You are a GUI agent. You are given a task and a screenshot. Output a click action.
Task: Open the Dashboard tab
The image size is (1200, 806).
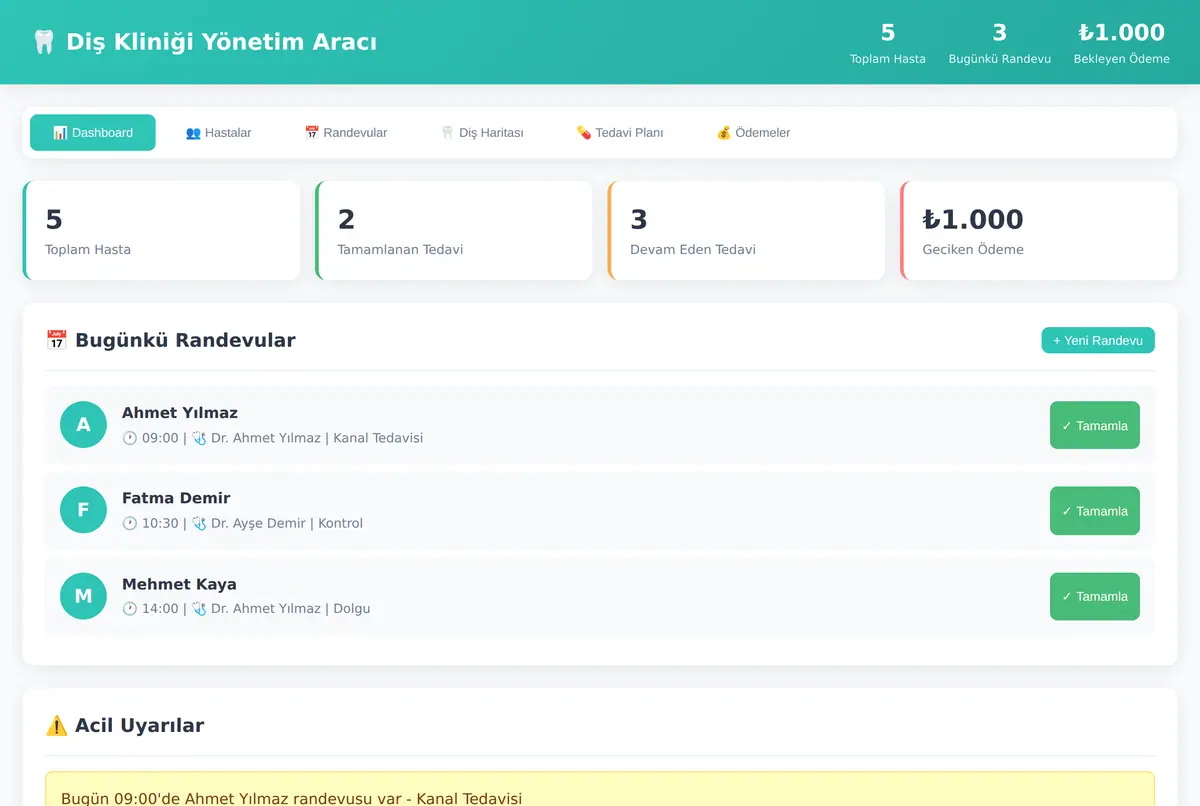(x=93, y=133)
